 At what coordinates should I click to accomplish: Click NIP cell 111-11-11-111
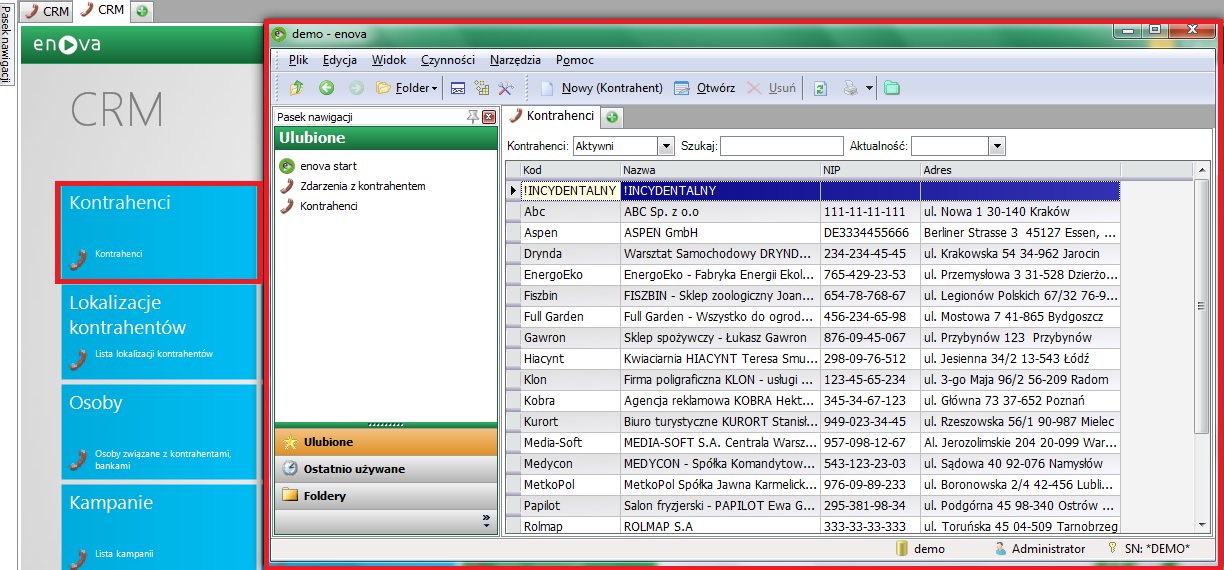870,211
